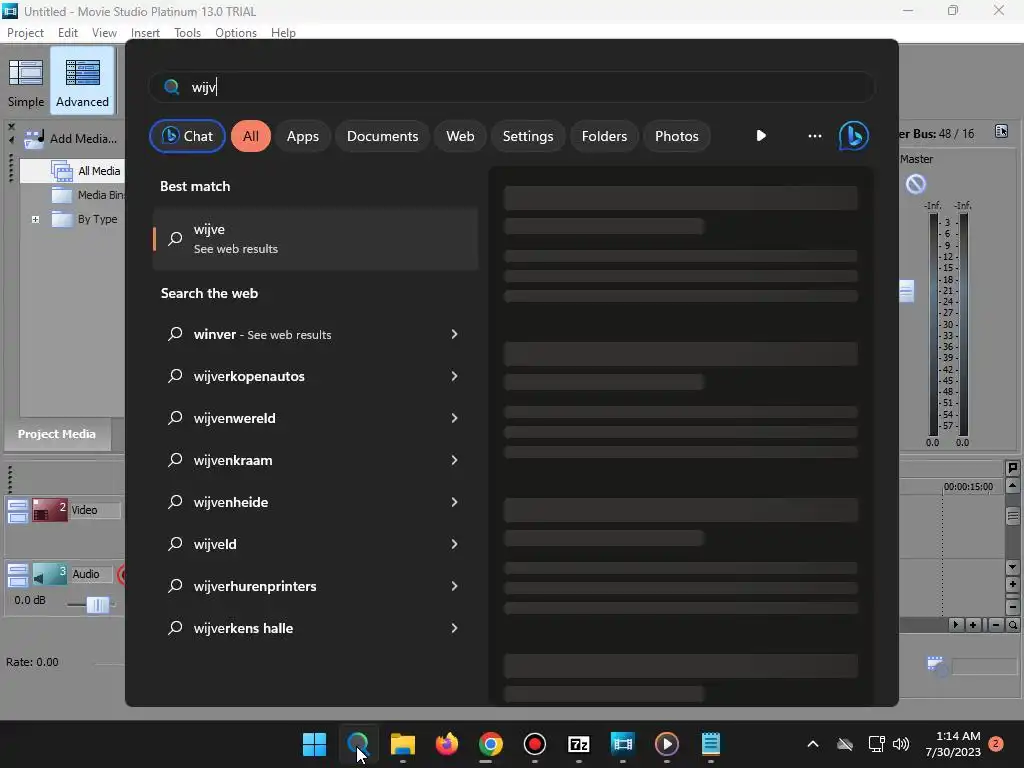
Task: Expand wijverkens halle suggestion arrow
Action: point(454,628)
